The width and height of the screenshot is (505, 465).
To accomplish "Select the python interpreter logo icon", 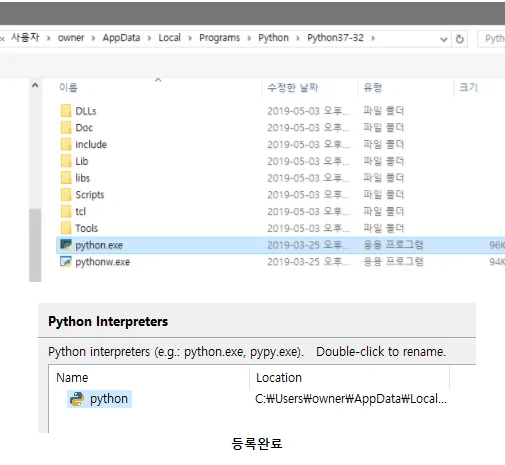I will click(77, 399).
